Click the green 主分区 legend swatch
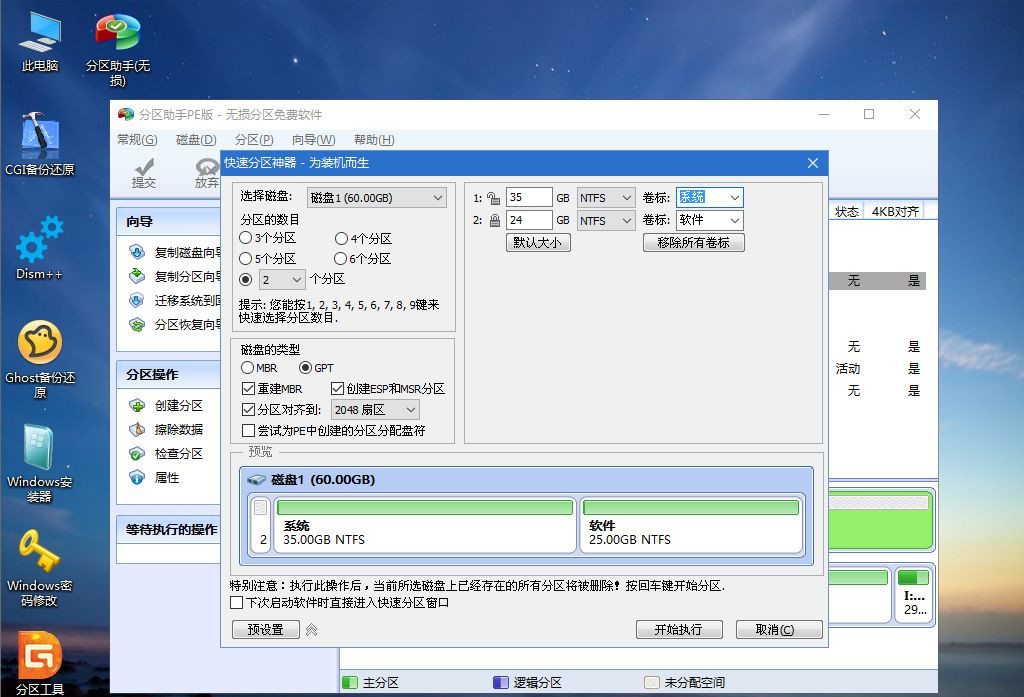 (350, 682)
